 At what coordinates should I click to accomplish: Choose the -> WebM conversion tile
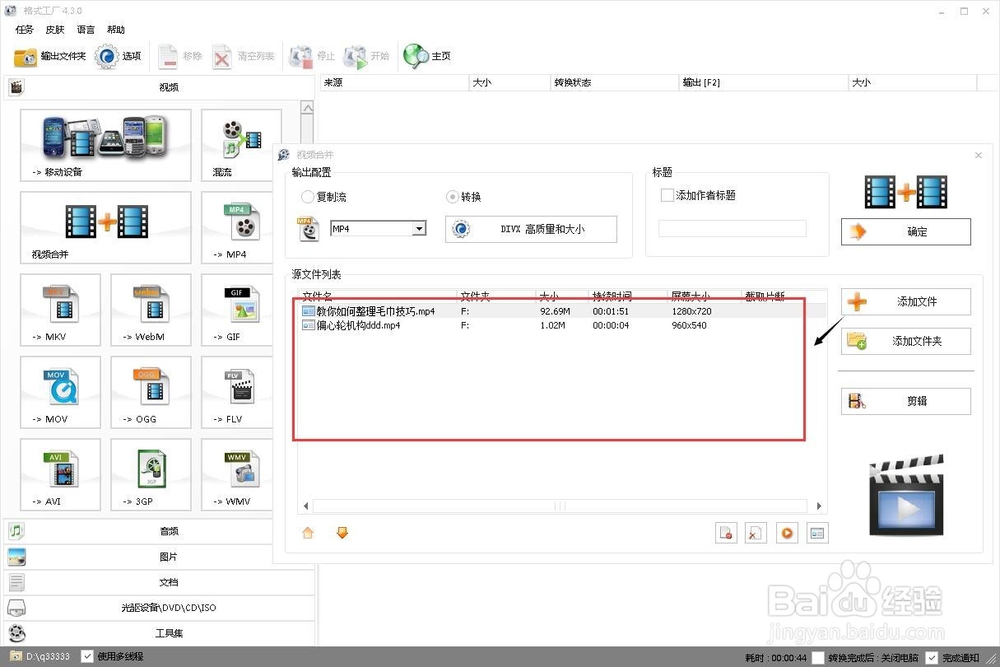[x=151, y=310]
